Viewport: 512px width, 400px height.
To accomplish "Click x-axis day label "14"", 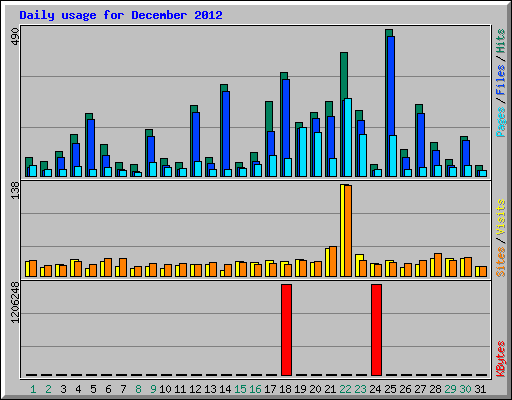I will [x=225, y=389].
